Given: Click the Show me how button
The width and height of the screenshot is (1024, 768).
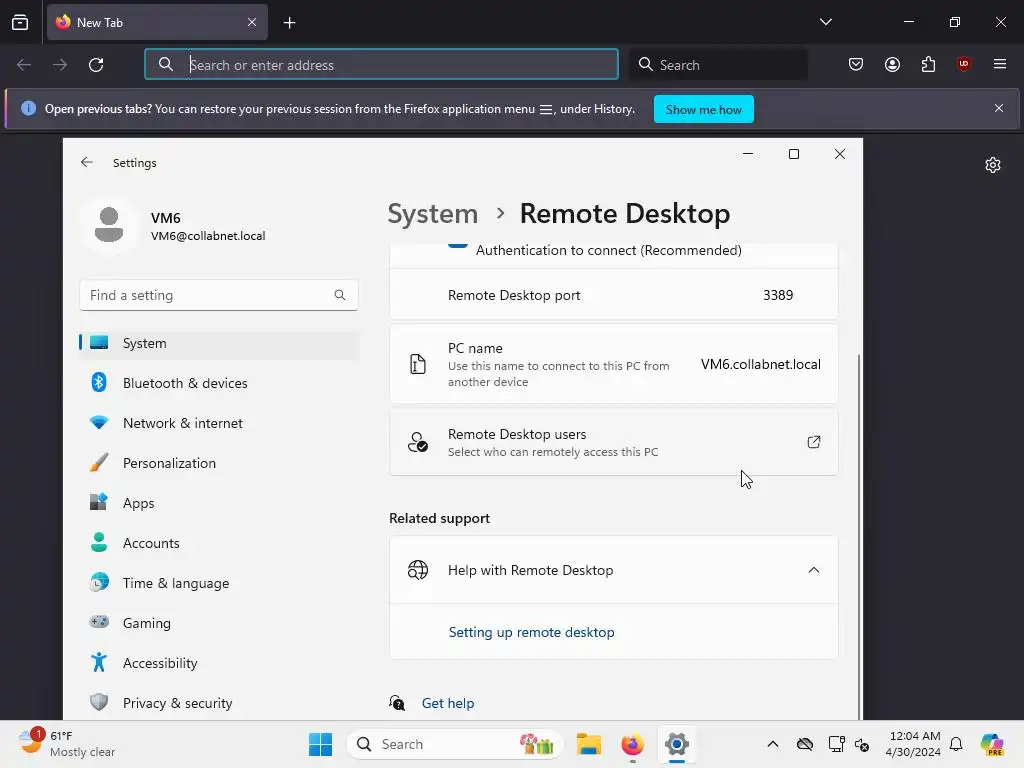Looking at the screenshot, I should [x=703, y=109].
